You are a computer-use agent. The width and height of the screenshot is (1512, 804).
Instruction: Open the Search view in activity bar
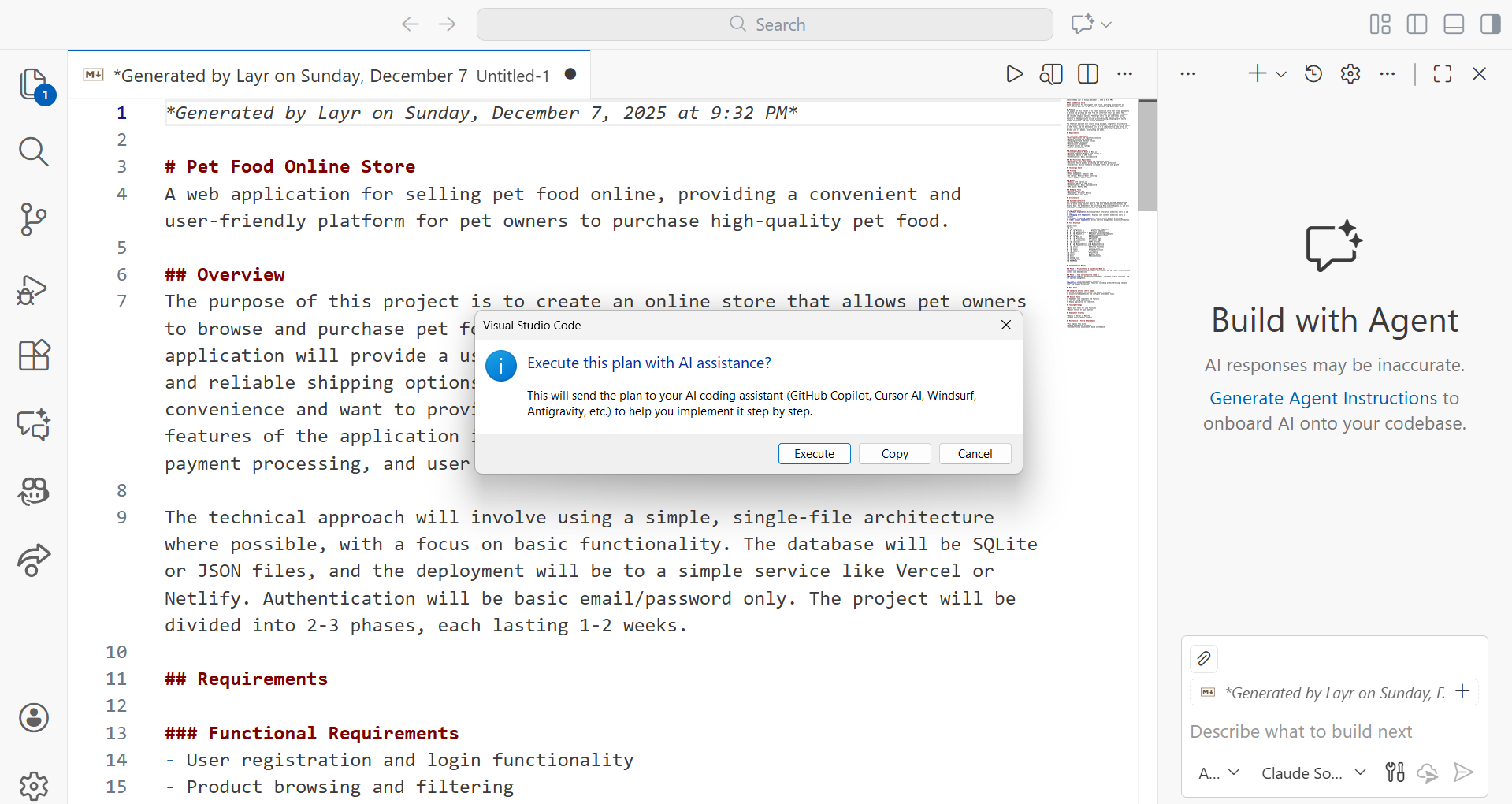[x=34, y=151]
